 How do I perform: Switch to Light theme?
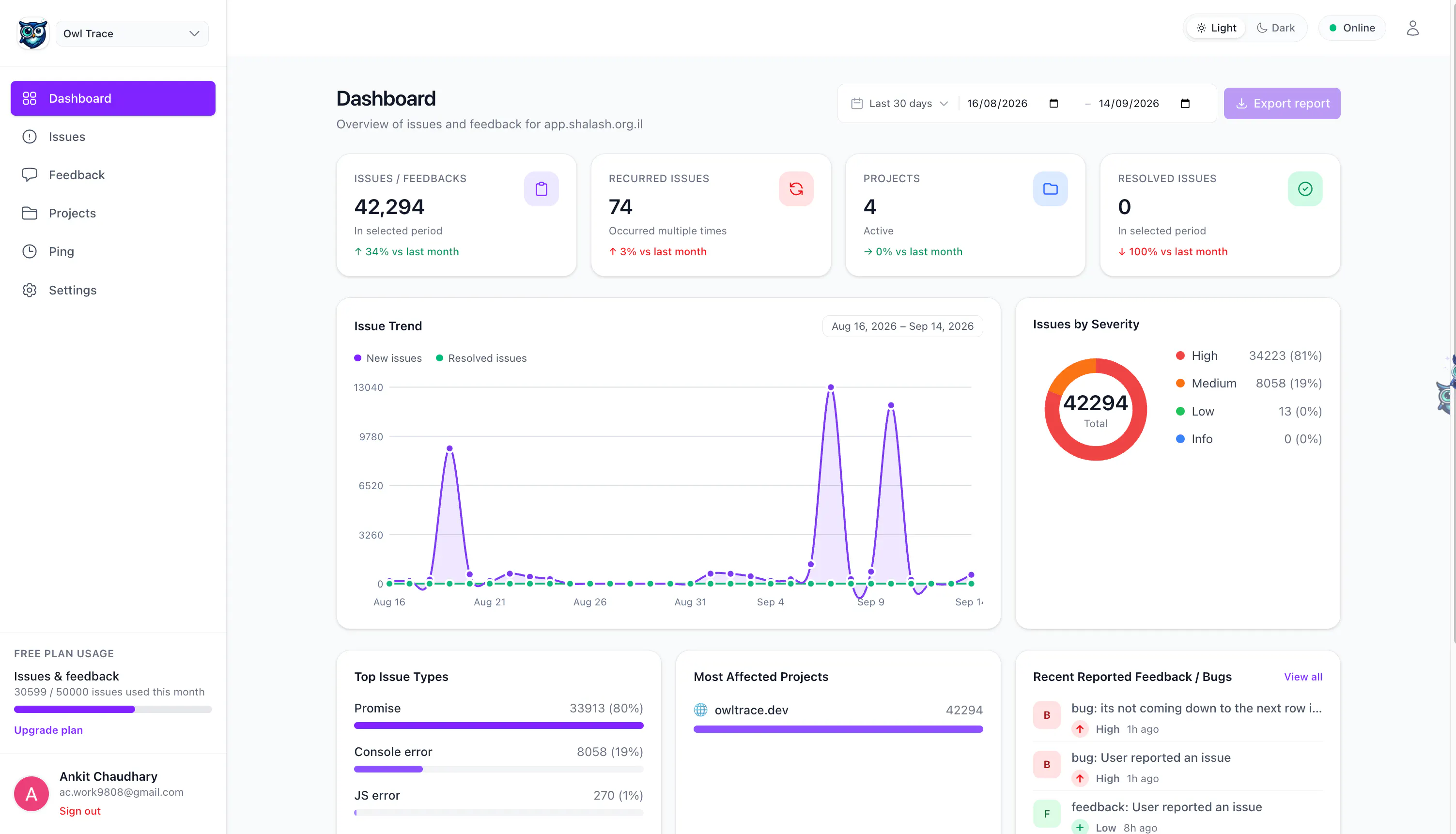(1216, 28)
